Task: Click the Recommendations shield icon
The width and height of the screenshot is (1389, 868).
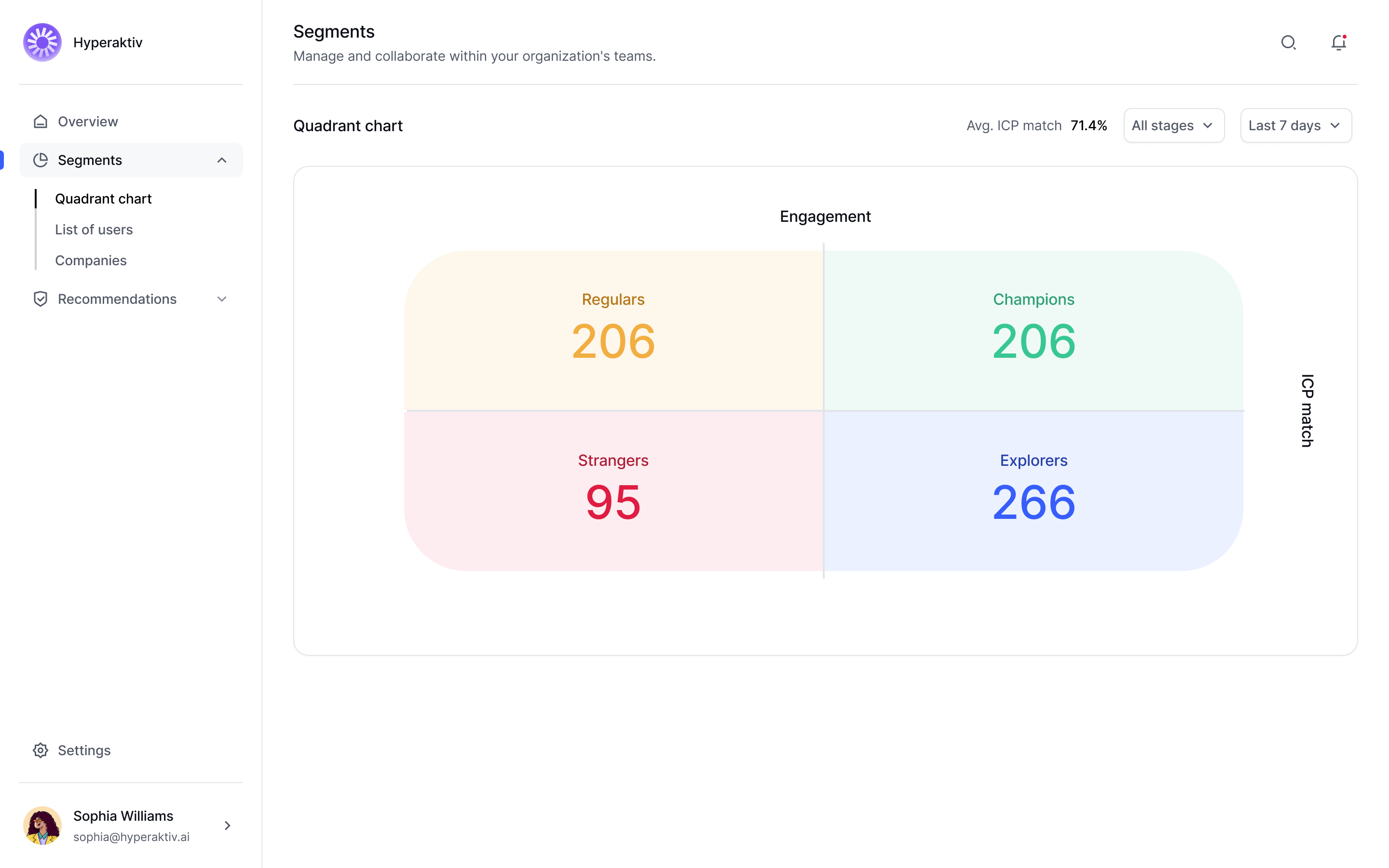Action: pos(40,299)
